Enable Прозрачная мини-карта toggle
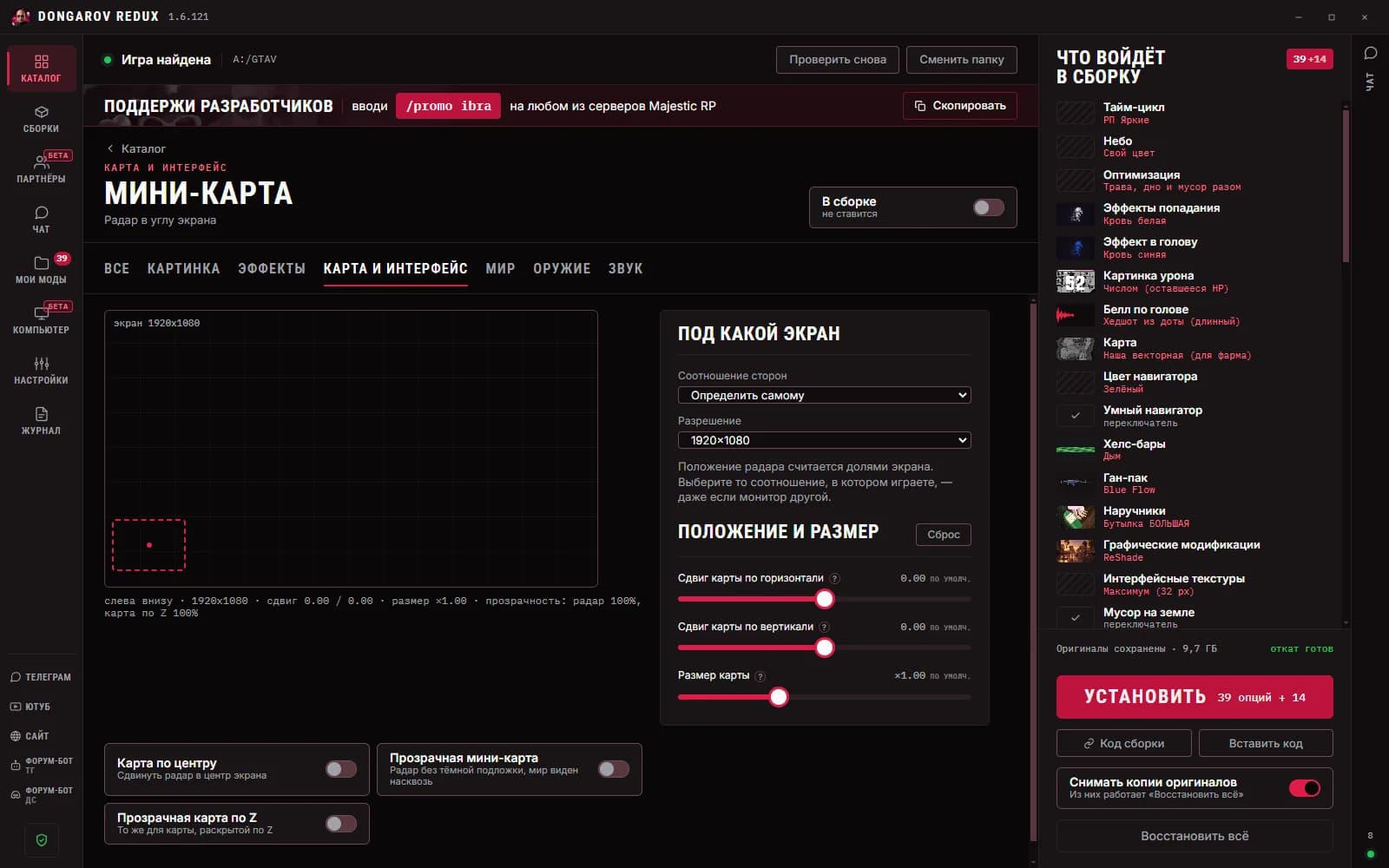1389x868 pixels. coord(613,769)
